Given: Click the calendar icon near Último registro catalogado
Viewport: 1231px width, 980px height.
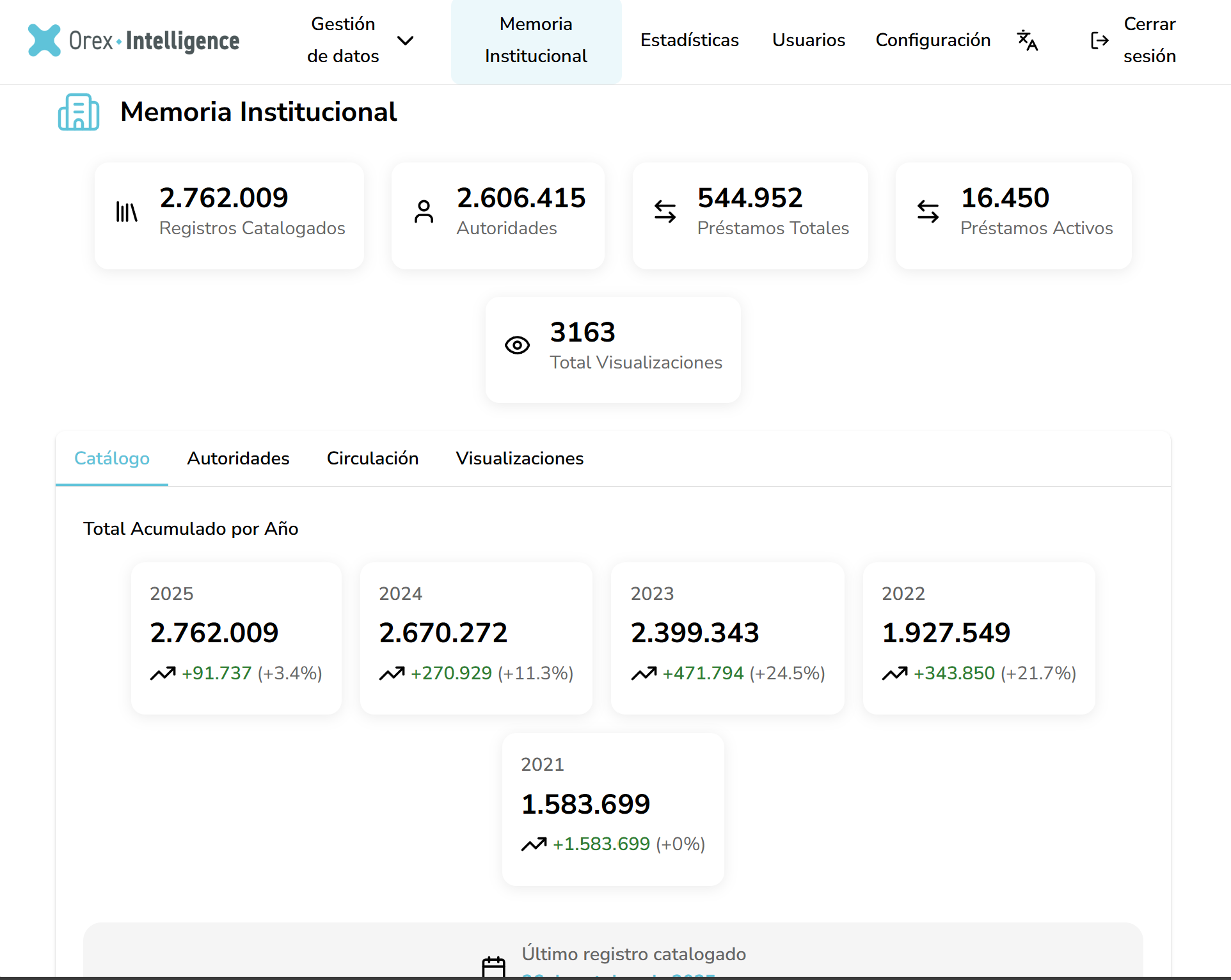Looking at the screenshot, I should [493, 967].
